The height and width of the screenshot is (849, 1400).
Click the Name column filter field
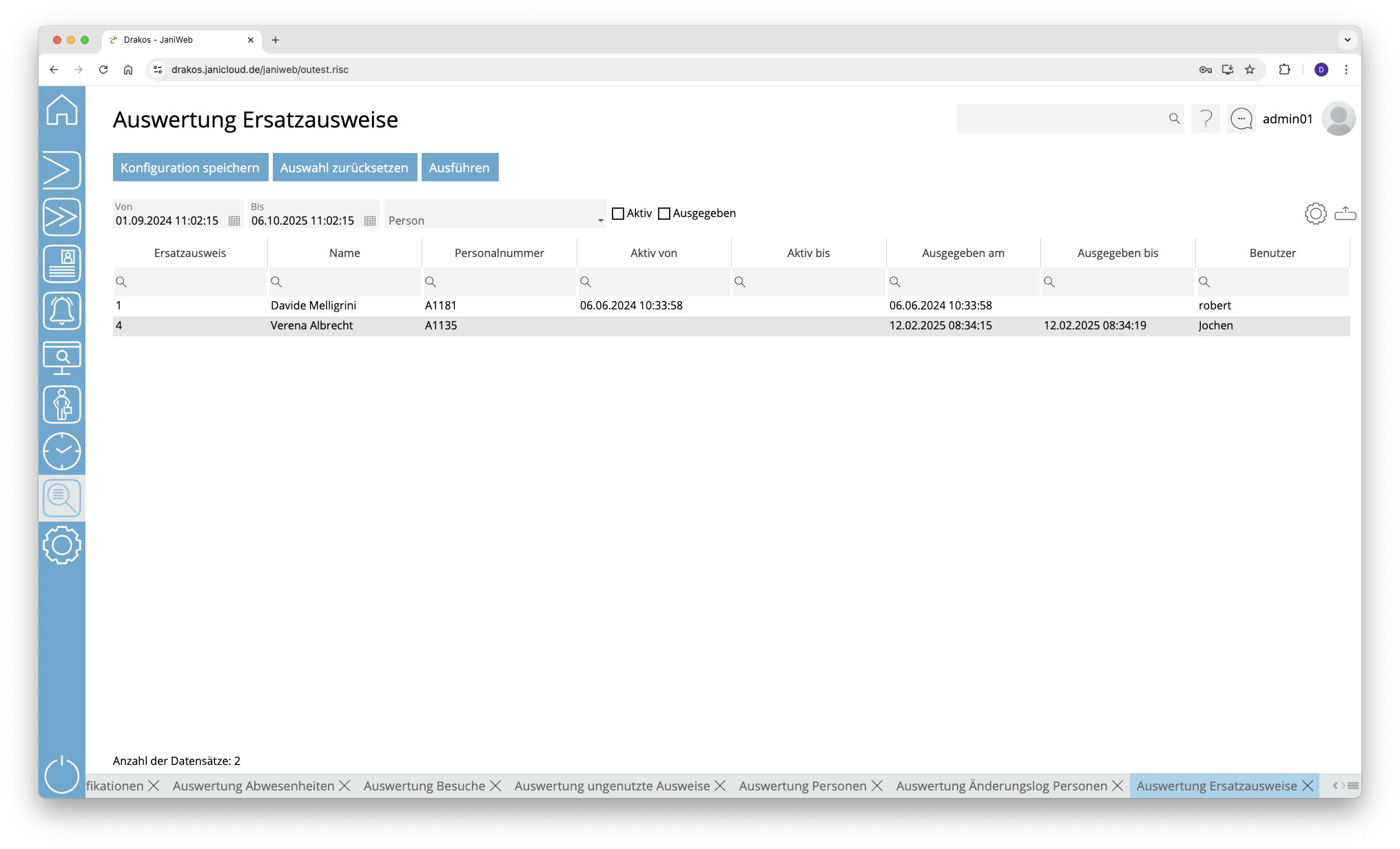coord(350,282)
